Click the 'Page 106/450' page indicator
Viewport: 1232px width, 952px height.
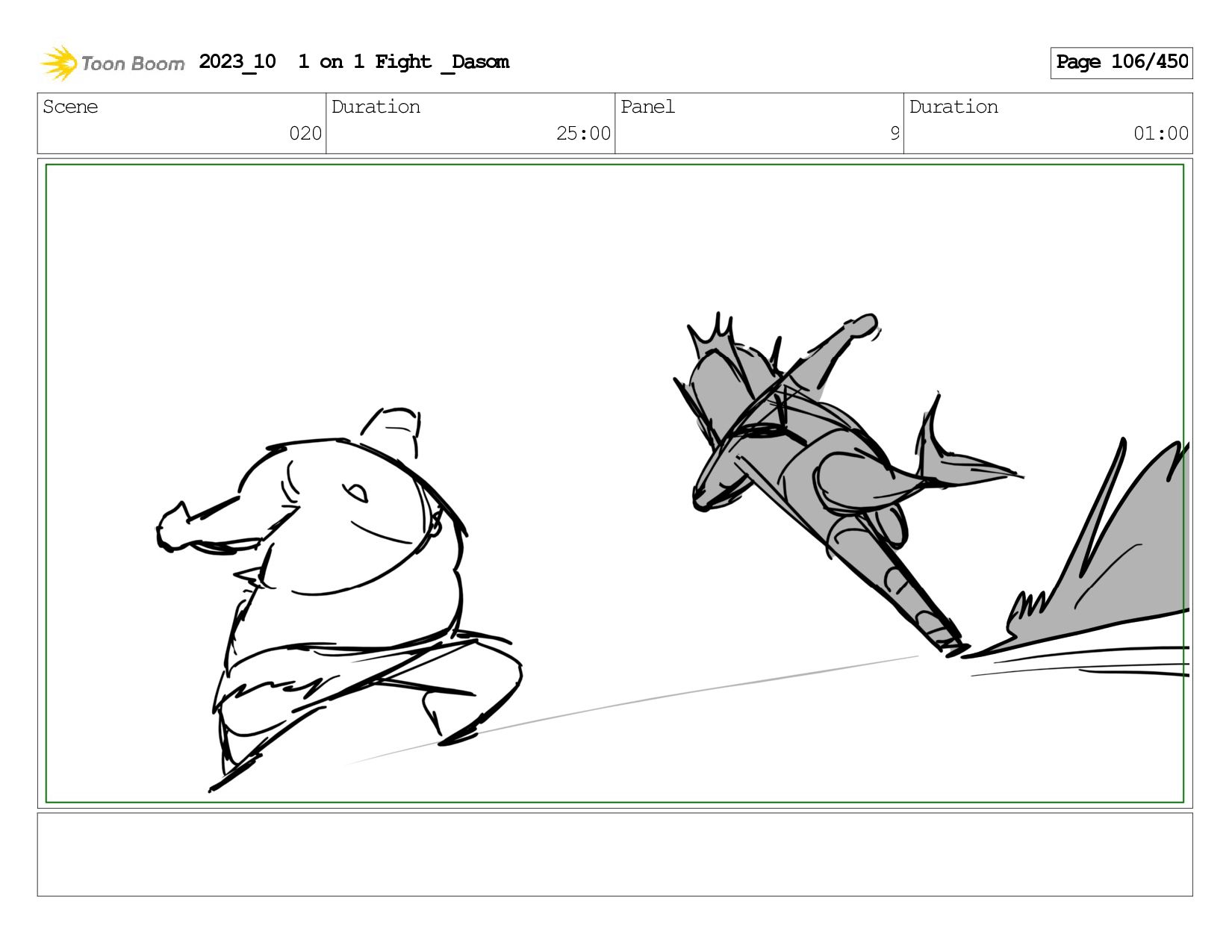click(x=1121, y=63)
